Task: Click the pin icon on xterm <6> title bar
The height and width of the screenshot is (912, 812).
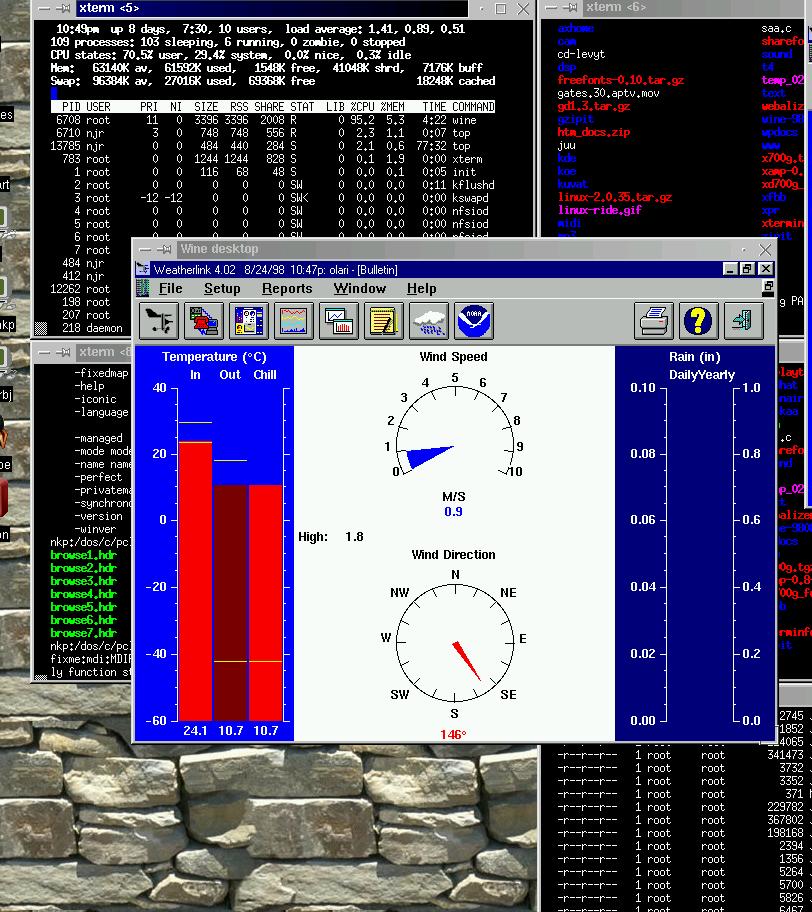Action: pyautogui.click(x=571, y=8)
